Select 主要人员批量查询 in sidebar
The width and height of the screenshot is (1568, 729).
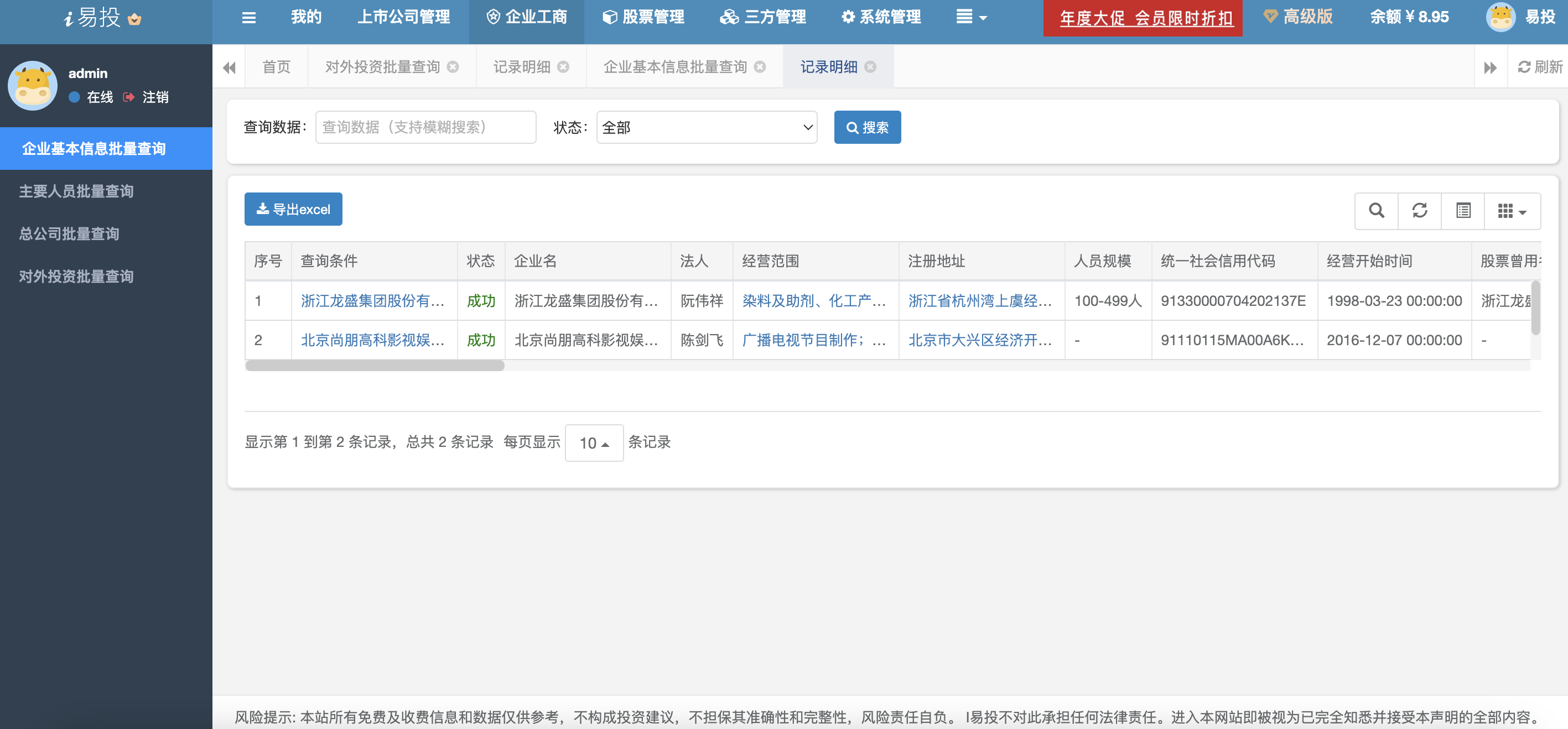[x=76, y=191]
